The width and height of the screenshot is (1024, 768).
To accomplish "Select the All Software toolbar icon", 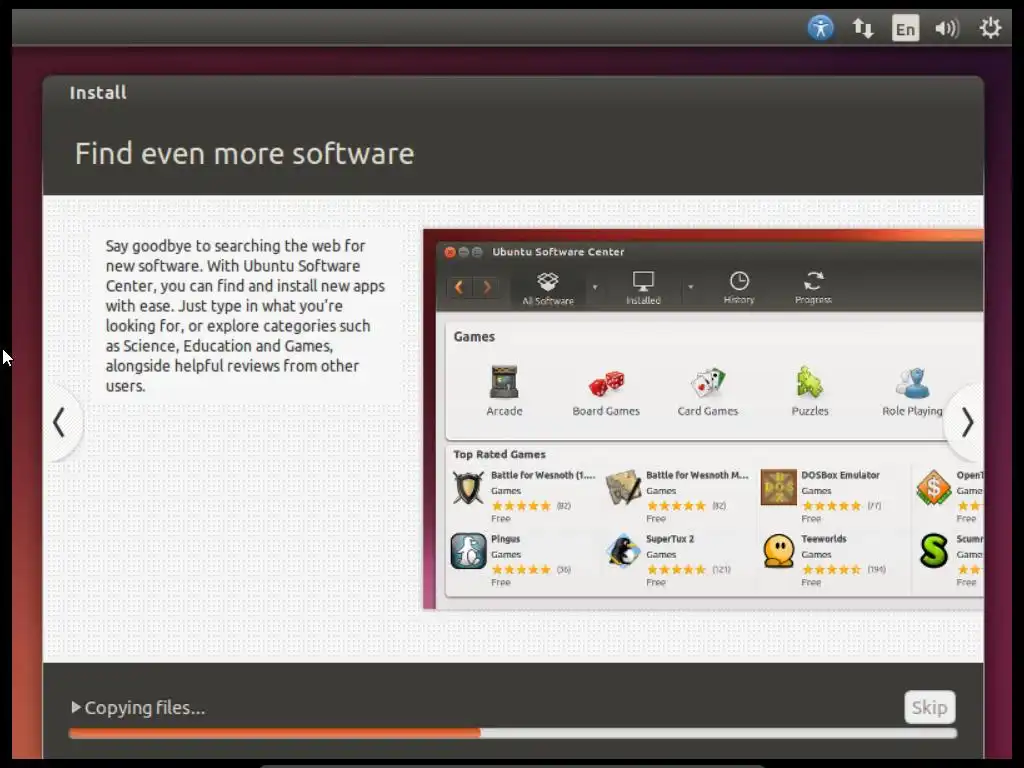I will (547, 288).
